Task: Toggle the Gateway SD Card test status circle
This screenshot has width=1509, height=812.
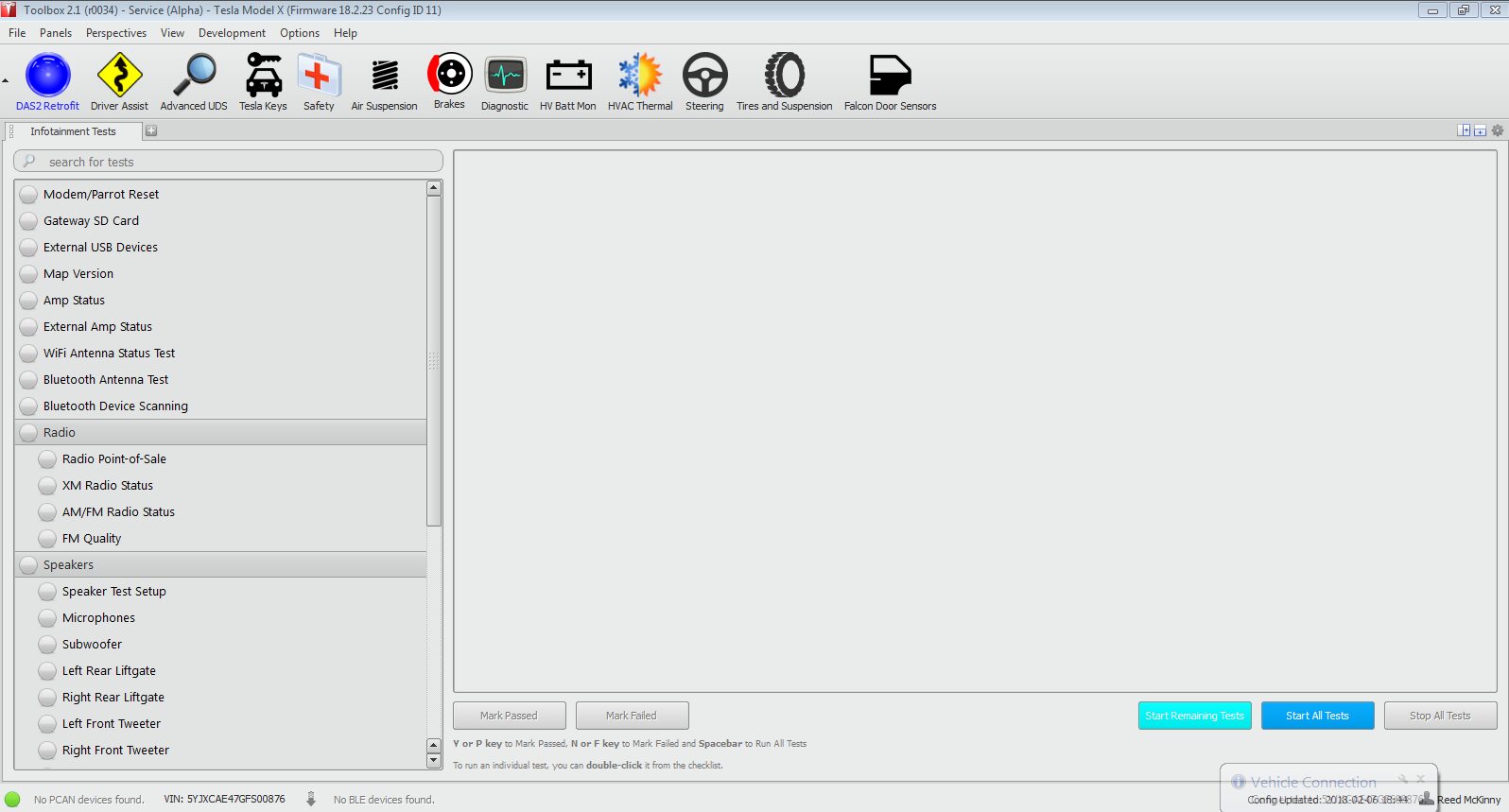Action: pyautogui.click(x=29, y=221)
